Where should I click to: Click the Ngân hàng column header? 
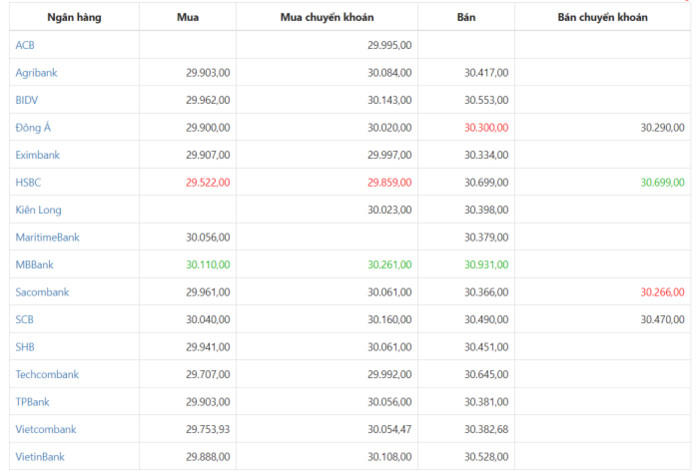74,18
